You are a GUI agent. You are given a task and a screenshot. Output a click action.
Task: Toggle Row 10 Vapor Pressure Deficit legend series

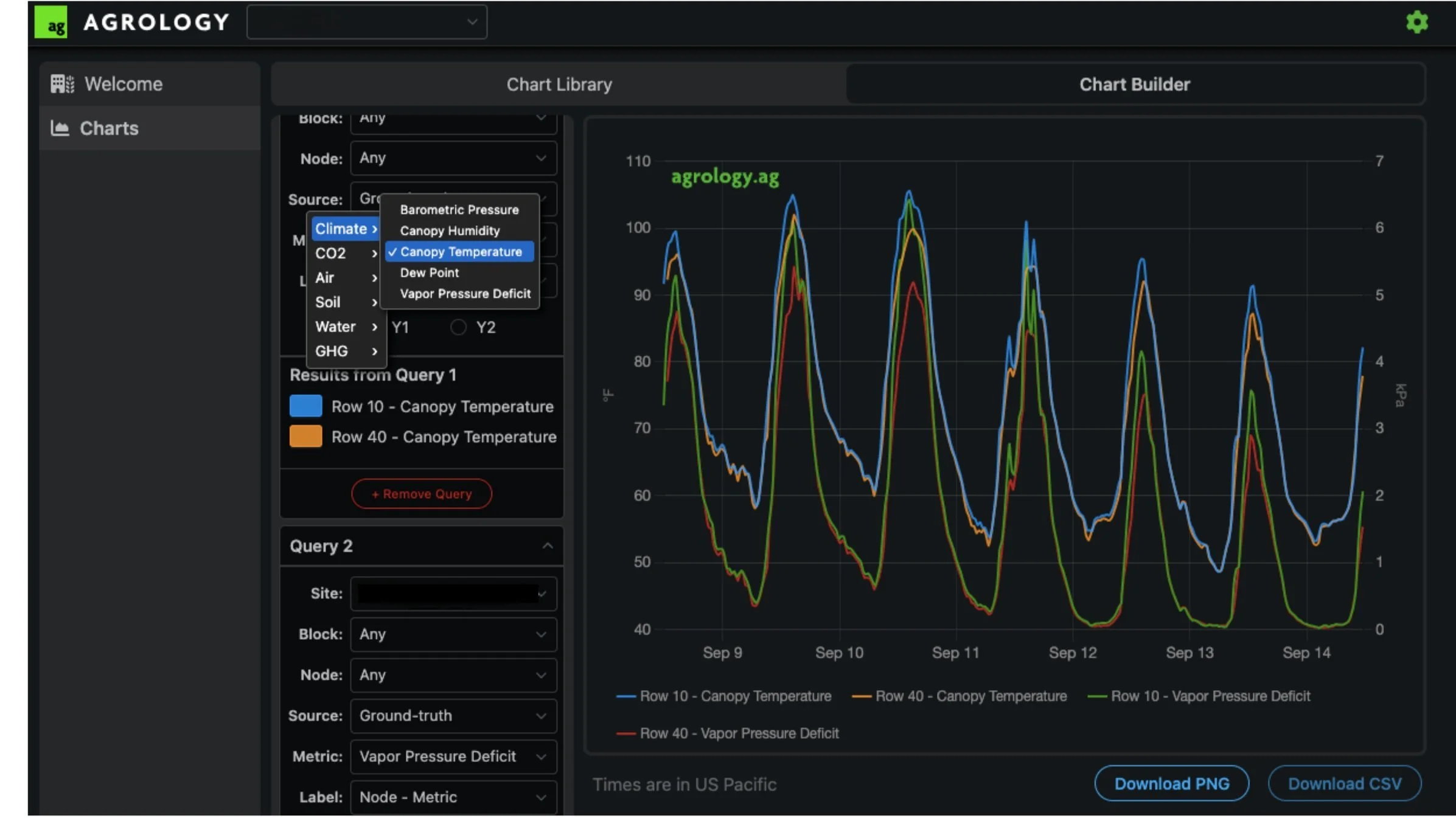pyautogui.click(x=1199, y=696)
